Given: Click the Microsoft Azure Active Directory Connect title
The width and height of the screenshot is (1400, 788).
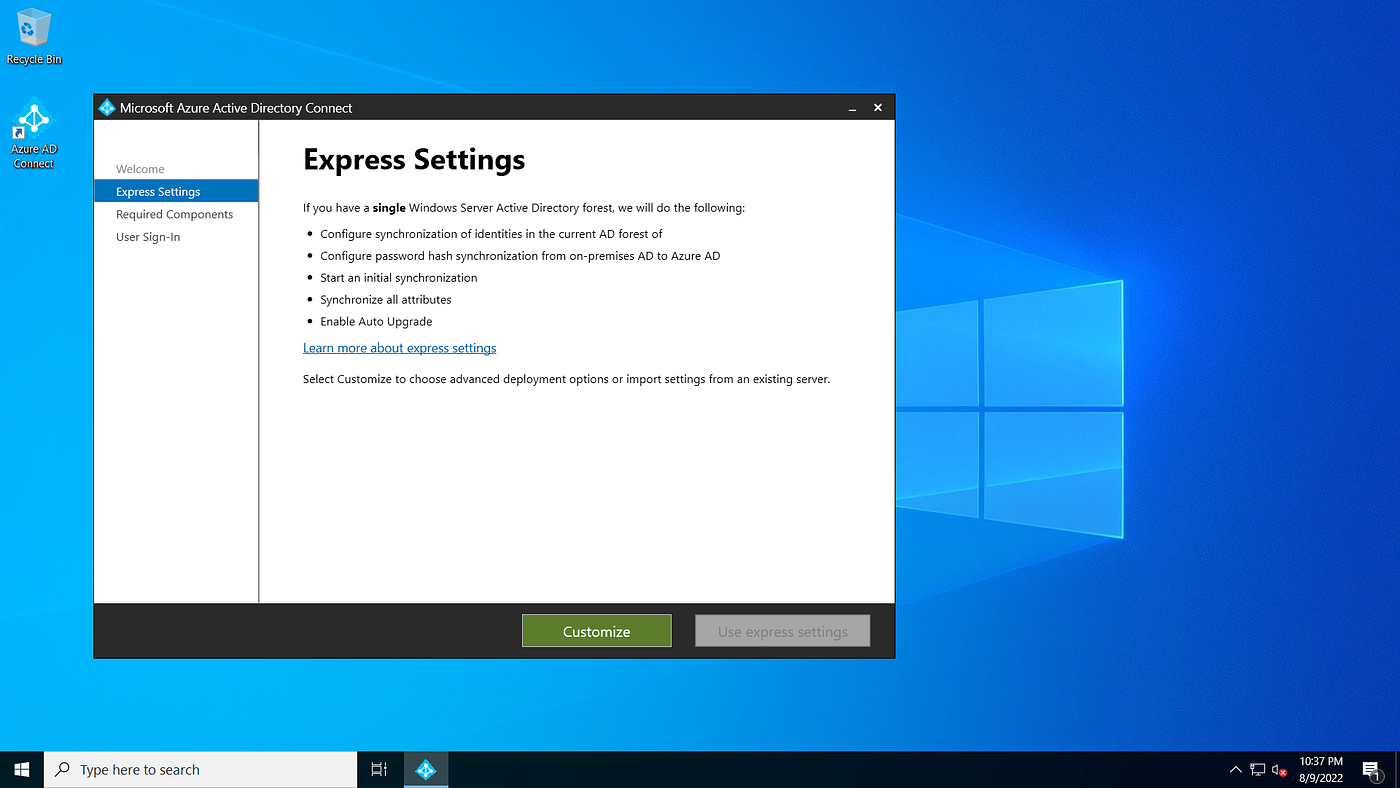Looking at the screenshot, I should 236,108.
